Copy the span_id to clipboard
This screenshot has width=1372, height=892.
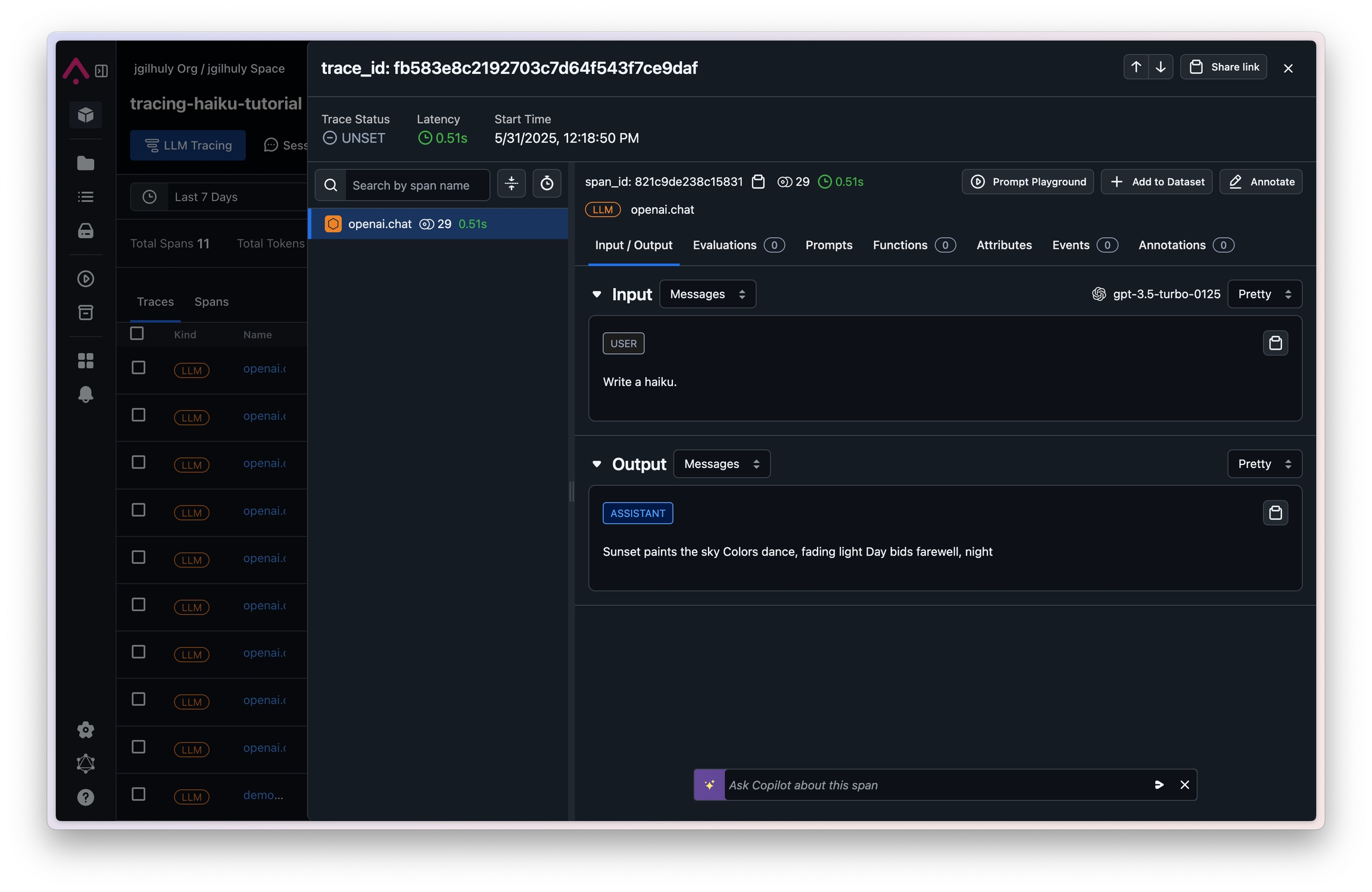pyautogui.click(x=757, y=182)
